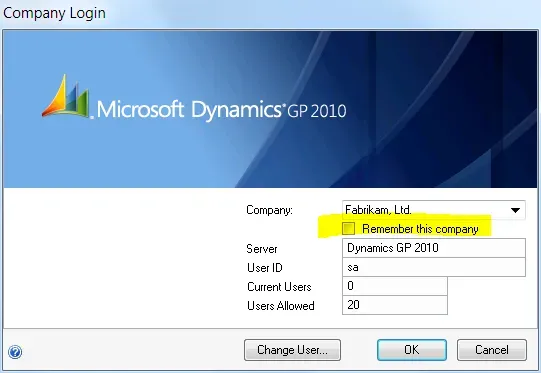The image size is (541, 373).
Task: Dismiss the dialog with Cancel
Action: click(492, 350)
